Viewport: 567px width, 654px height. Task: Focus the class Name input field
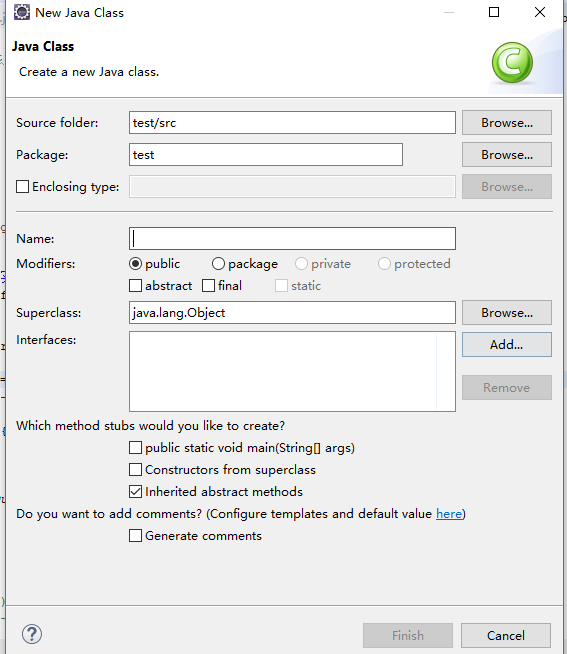coord(292,239)
